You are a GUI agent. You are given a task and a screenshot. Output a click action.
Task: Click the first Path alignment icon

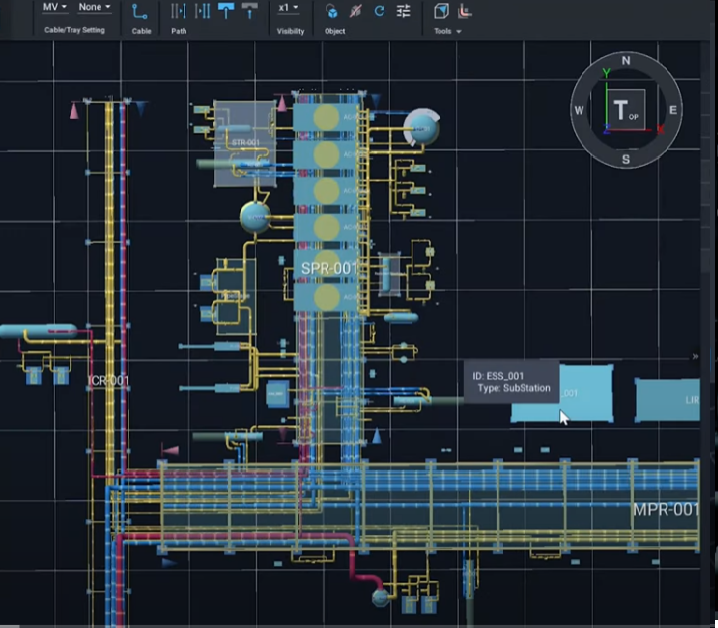pyautogui.click(x=178, y=11)
